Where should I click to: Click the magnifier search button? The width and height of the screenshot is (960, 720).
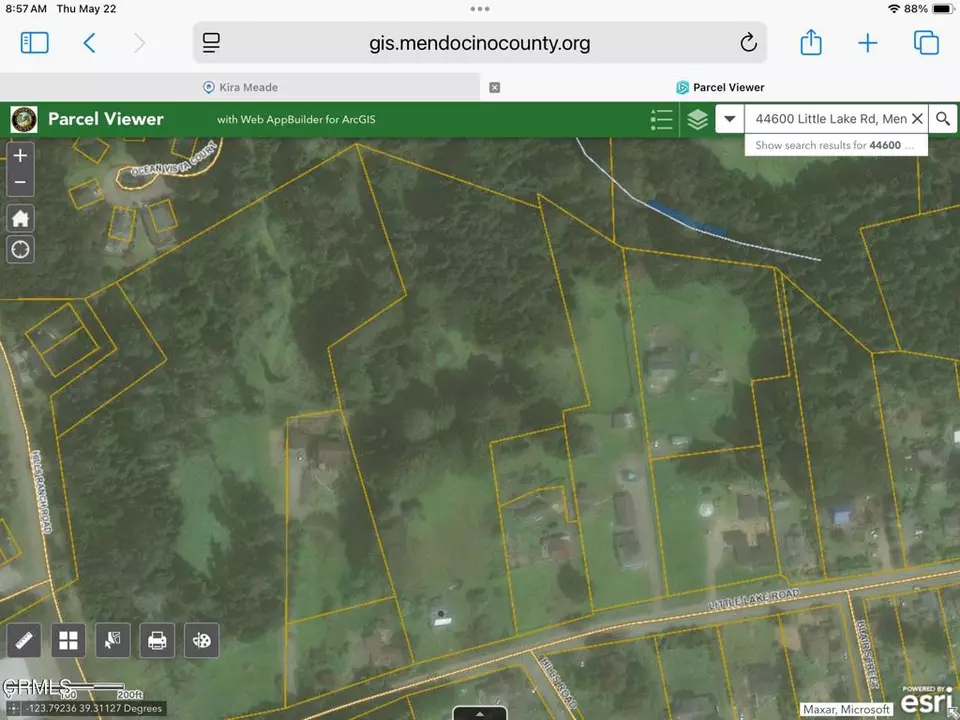[x=942, y=119]
